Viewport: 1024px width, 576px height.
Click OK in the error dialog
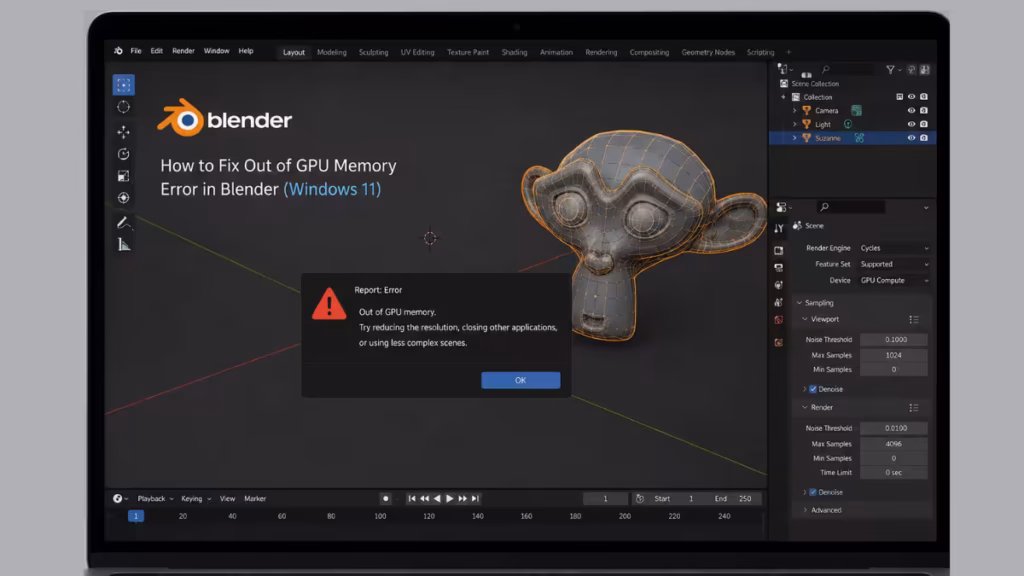(520, 380)
